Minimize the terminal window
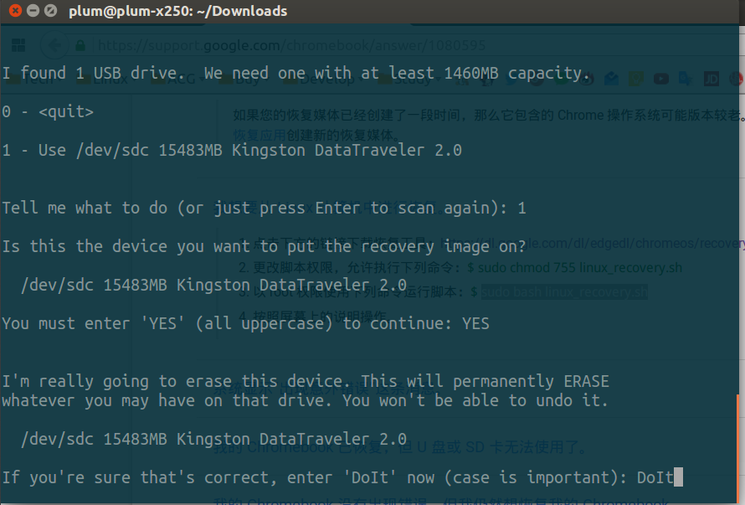The height and width of the screenshot is (505, 745). [x=32, y=11]
